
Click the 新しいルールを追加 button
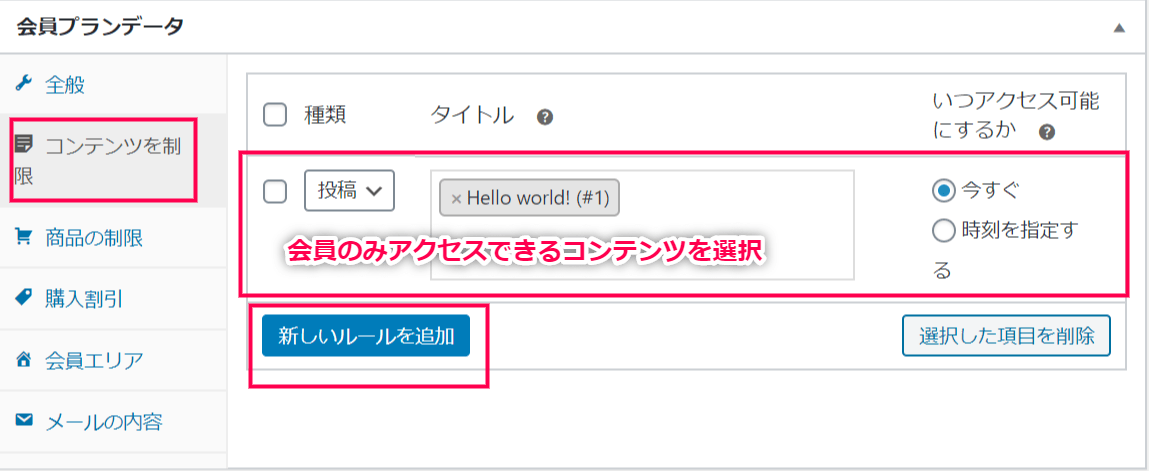pos(366,335)
